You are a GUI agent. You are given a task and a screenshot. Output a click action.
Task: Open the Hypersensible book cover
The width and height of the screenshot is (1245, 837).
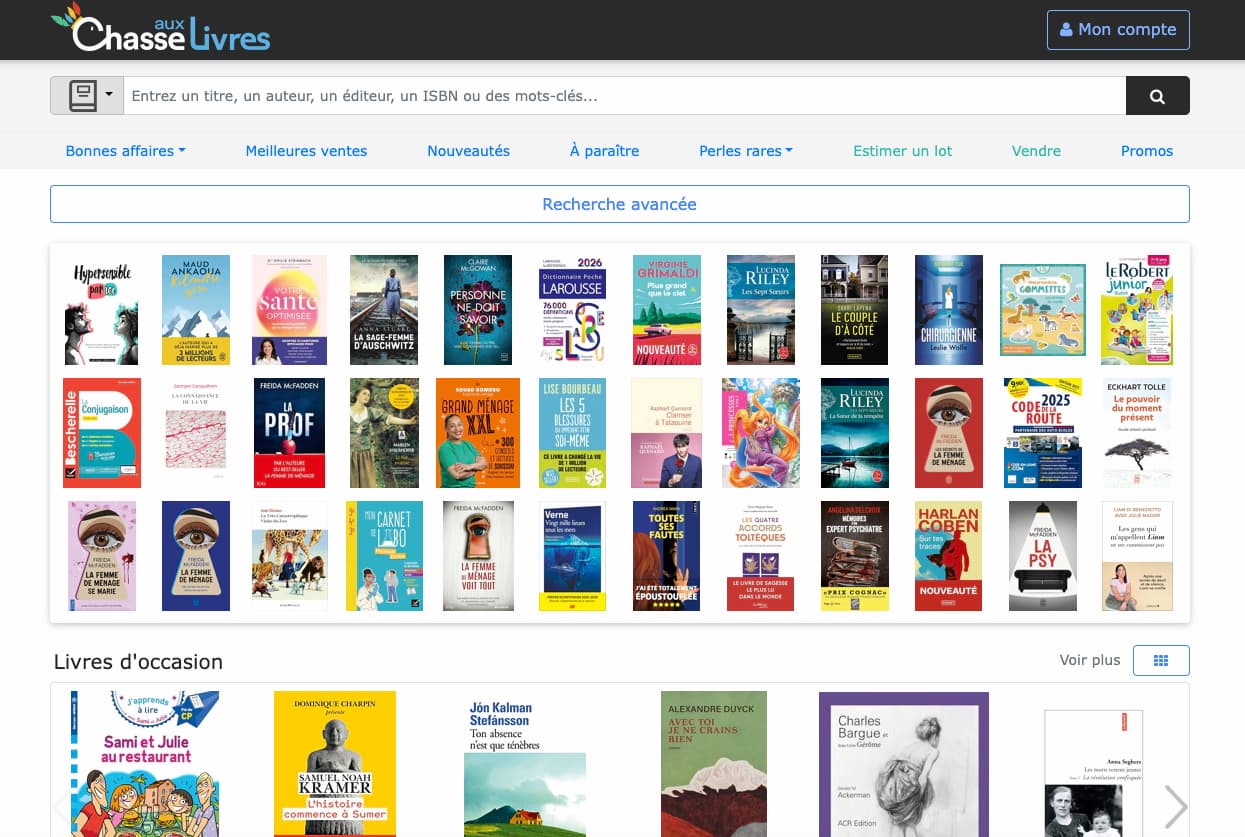pyautogui.click(x=102, y=310)
